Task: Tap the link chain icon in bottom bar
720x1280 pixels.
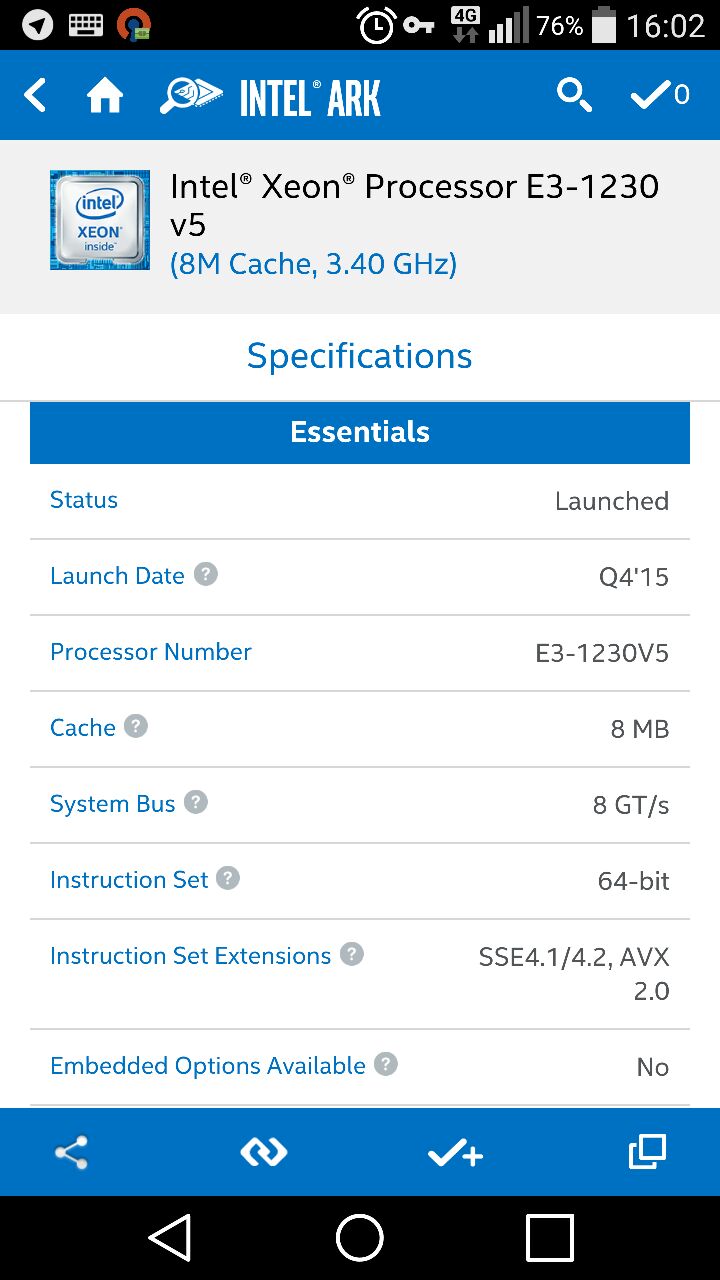Action: pos(264,1153)
